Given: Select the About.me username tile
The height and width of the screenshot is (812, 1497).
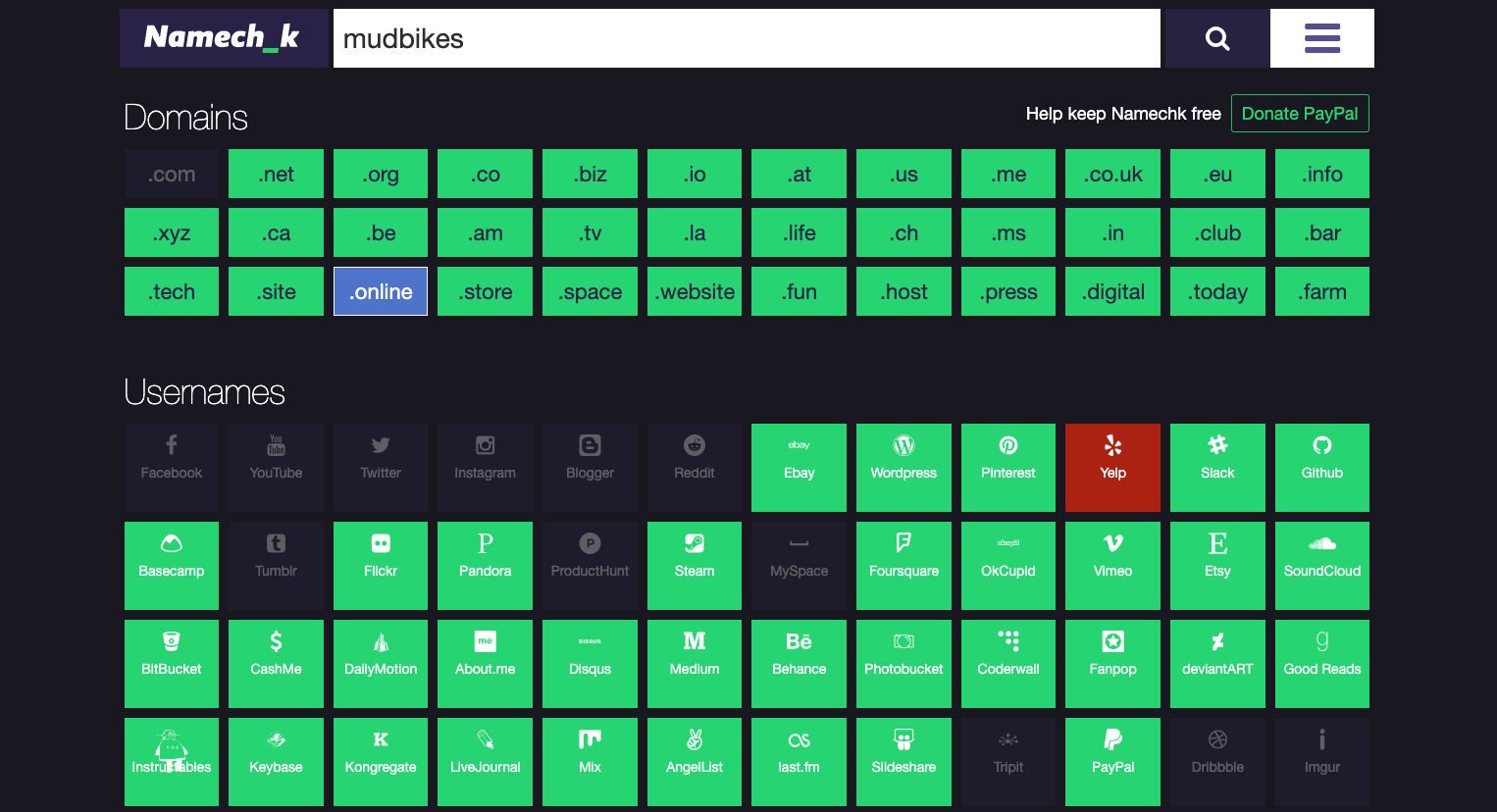Looking at the screenshot, I should [485, 664].
